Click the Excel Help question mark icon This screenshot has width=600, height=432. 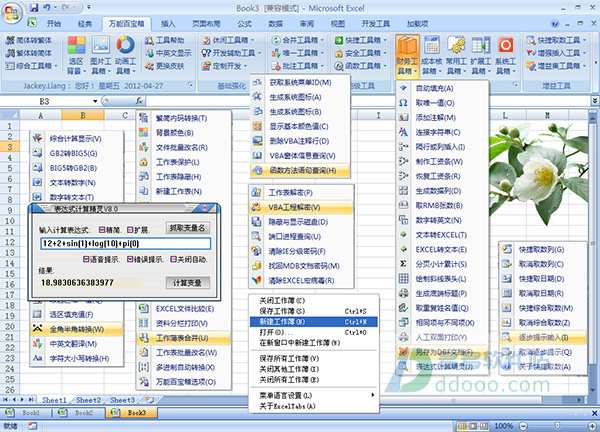[555, 24]
